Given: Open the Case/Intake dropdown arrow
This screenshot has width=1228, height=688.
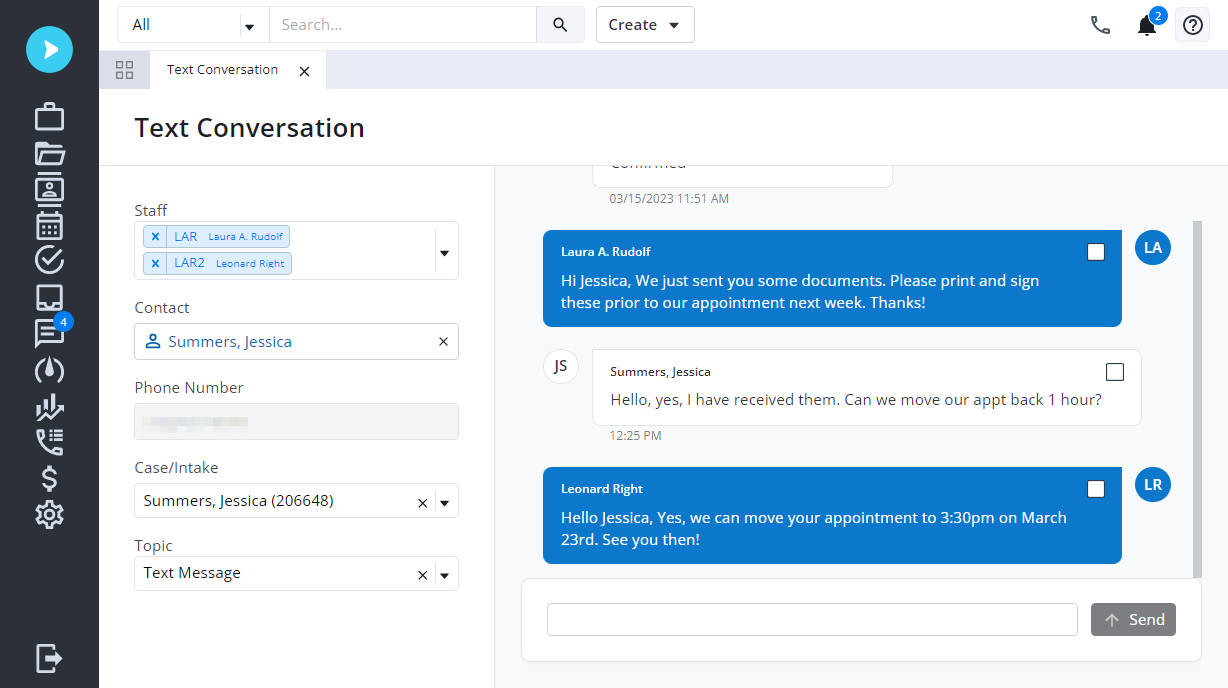Looking at the screenshot, I should (445, 503).
